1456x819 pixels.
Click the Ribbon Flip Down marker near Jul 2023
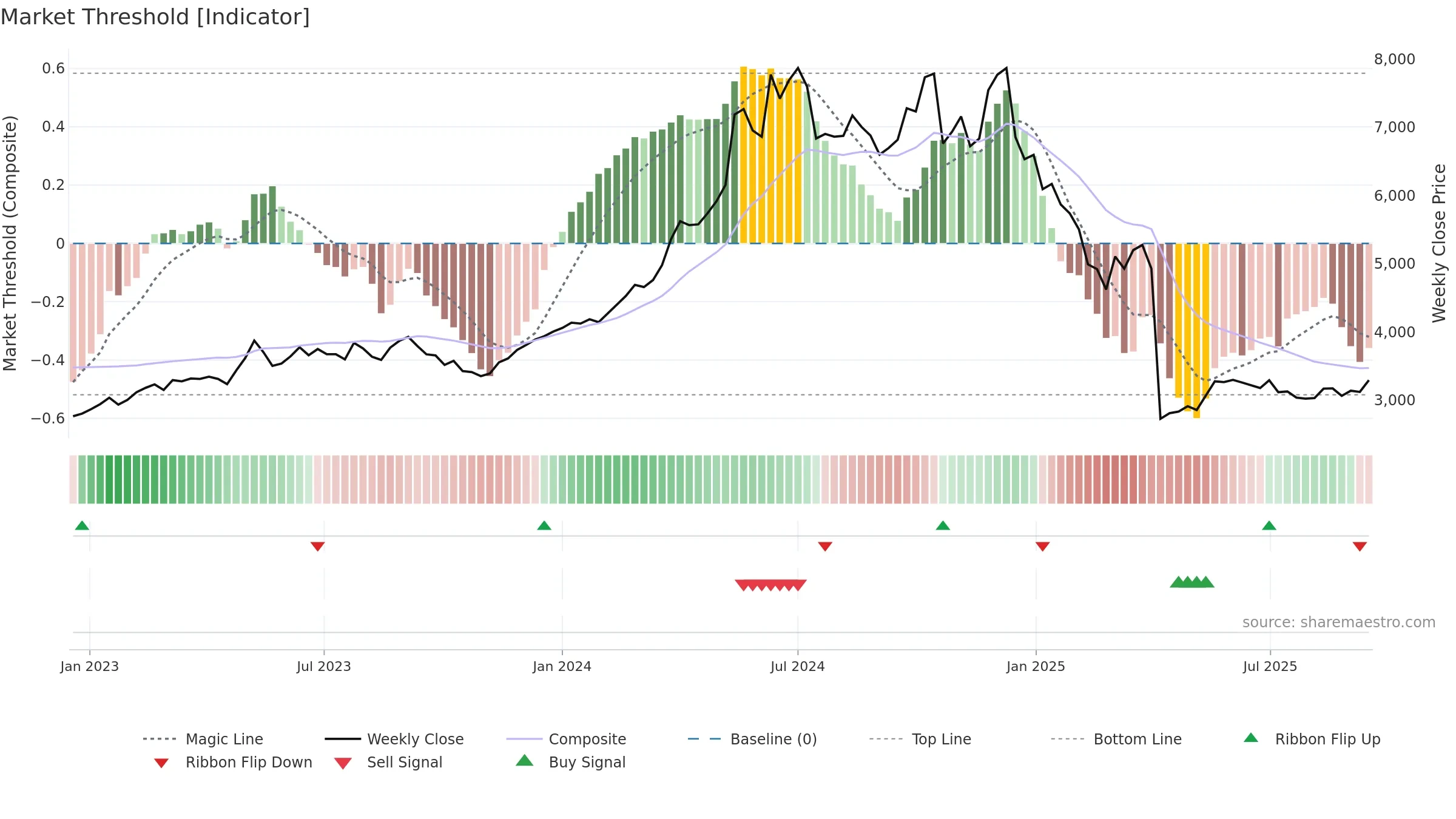click(x=317, y=547)
